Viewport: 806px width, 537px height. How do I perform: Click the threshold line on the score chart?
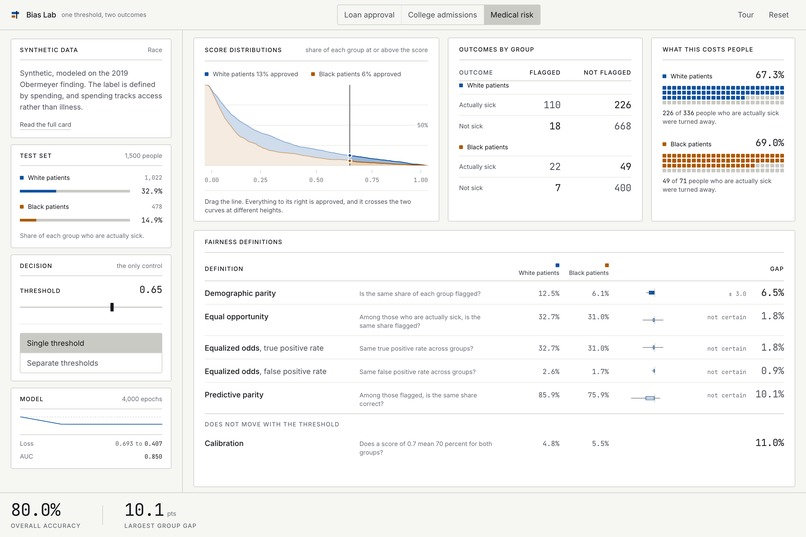350,123
